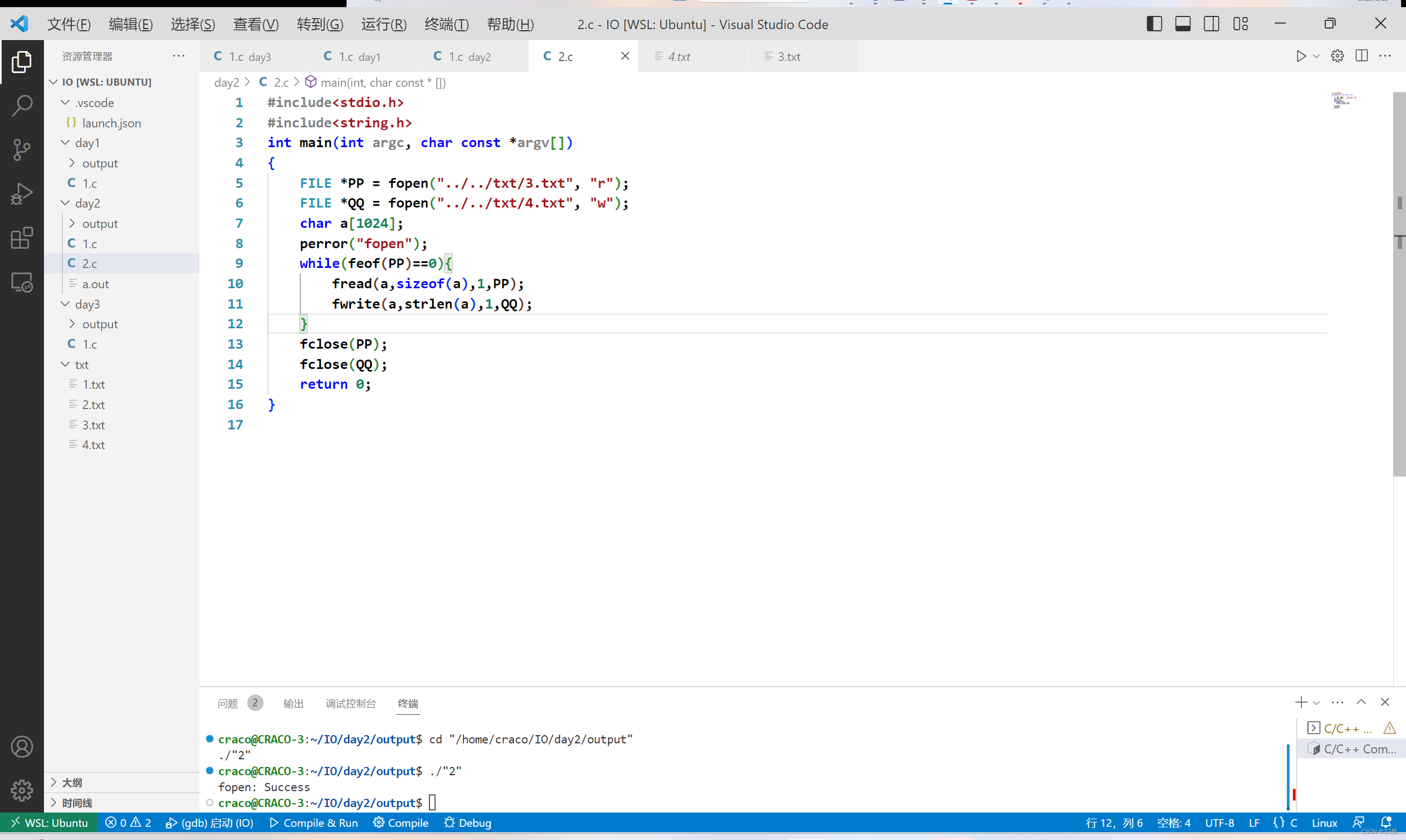The height and width of the screenshot is (840, 1406).
Task: Open the Extensions view
Action: pos(21,238)
